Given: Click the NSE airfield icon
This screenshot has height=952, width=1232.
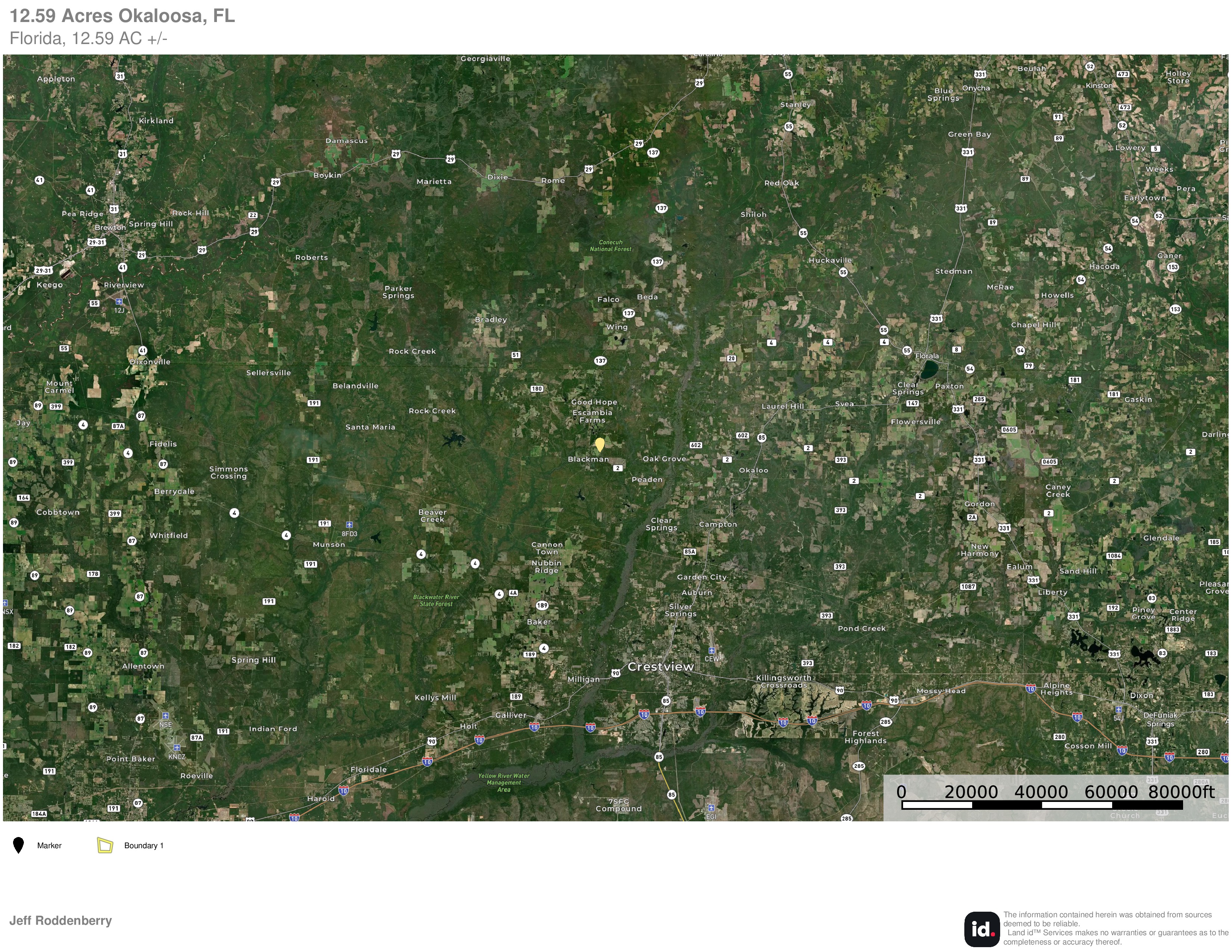Looking at the screenshot, I should pyautogui.click(x=165, y=716).
